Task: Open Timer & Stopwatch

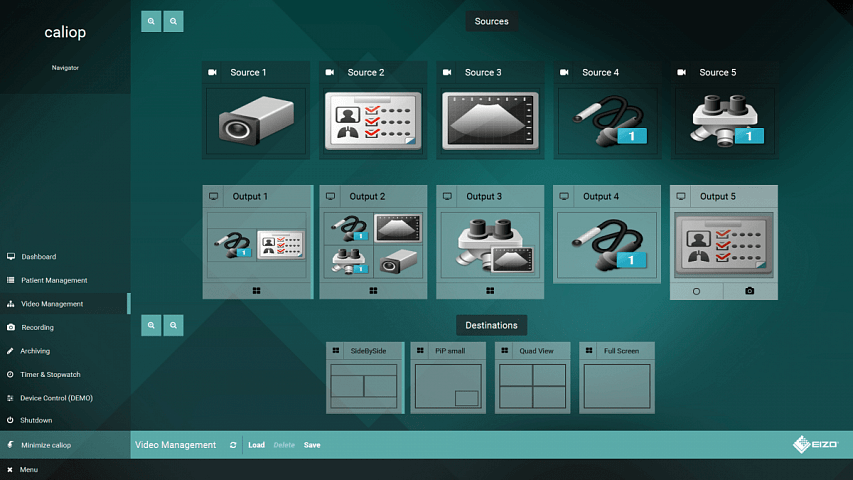Action: (50, 374)
